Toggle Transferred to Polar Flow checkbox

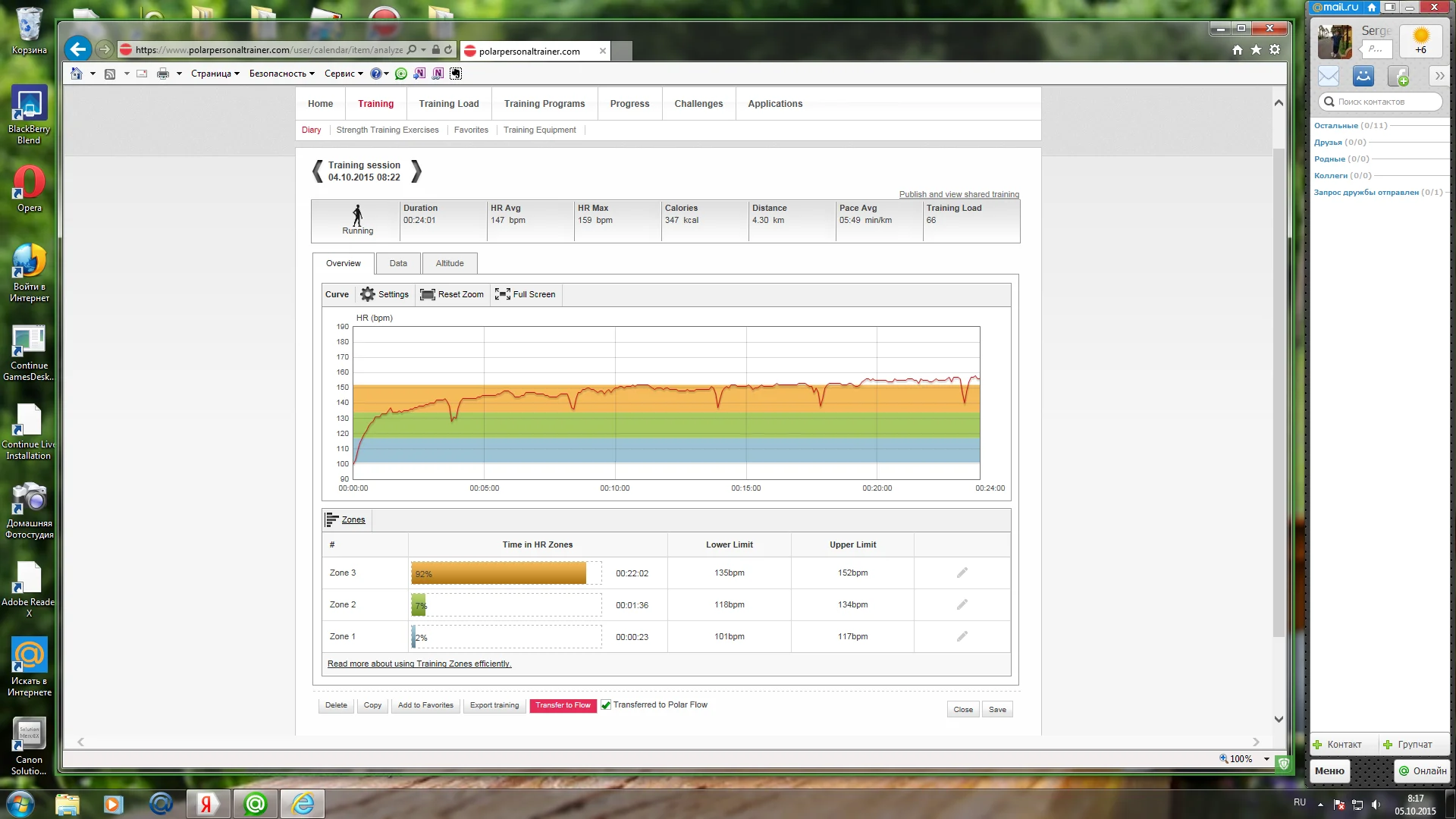606,705
